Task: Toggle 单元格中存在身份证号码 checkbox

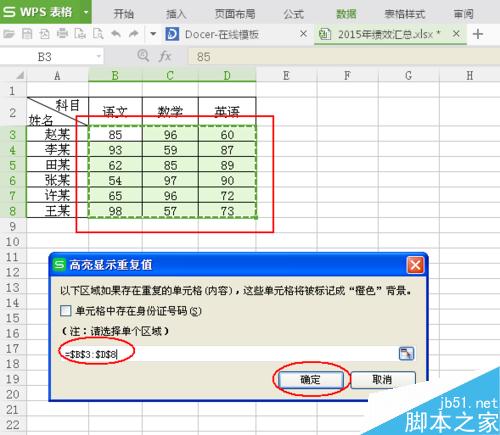Action: click(66, 311)
